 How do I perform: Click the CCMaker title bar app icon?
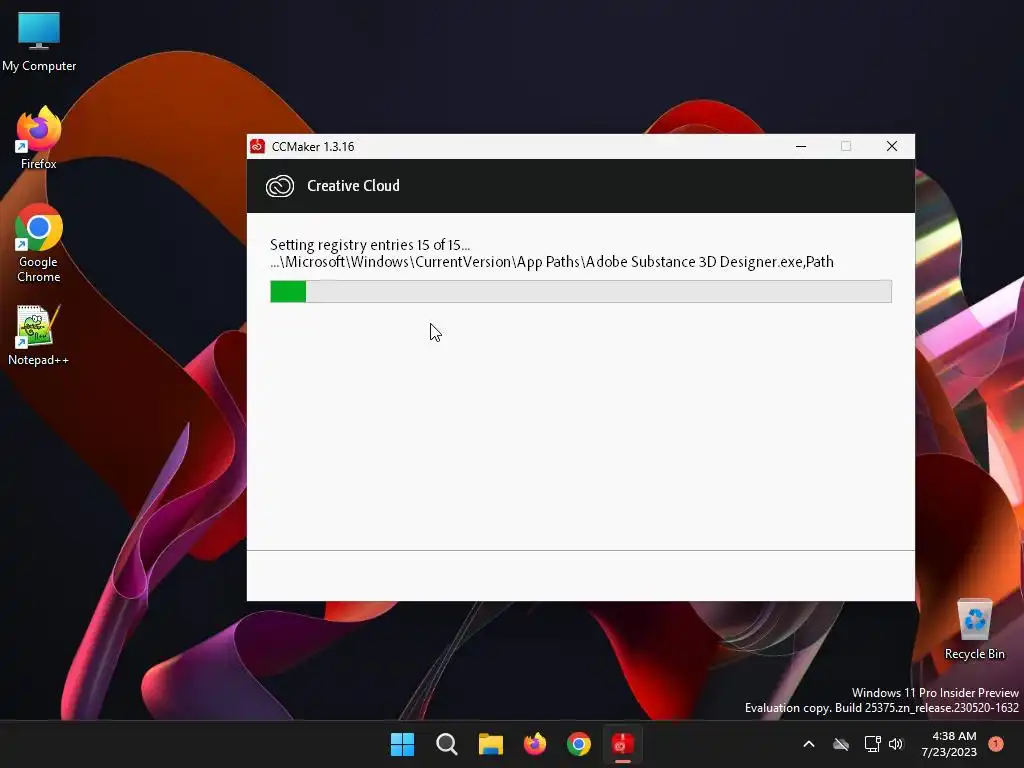(257, 146)
